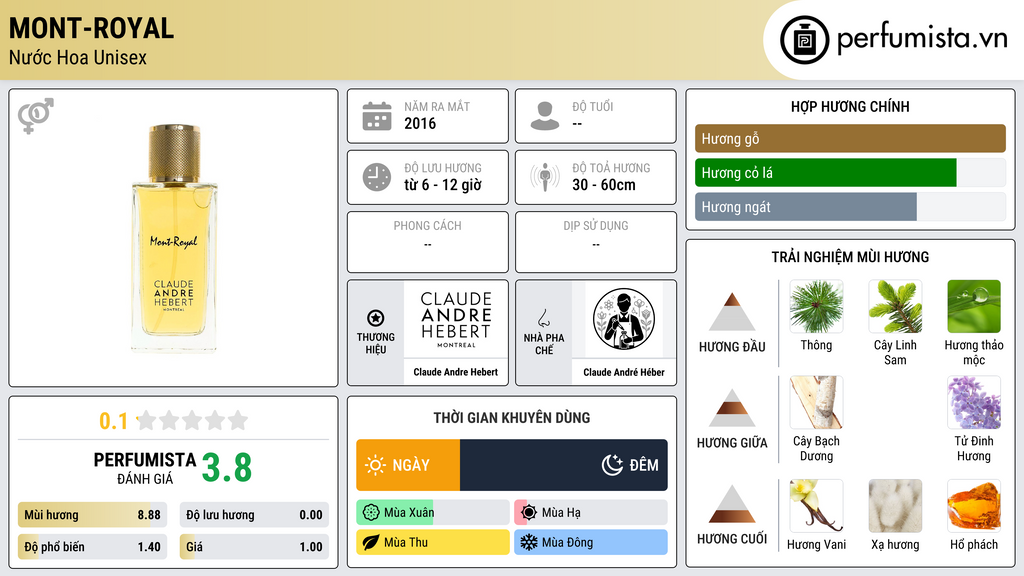Screen dimensions: 1024x576
Task: Click the person icon beside Độ tuổi
Action: tap(545, 116)
